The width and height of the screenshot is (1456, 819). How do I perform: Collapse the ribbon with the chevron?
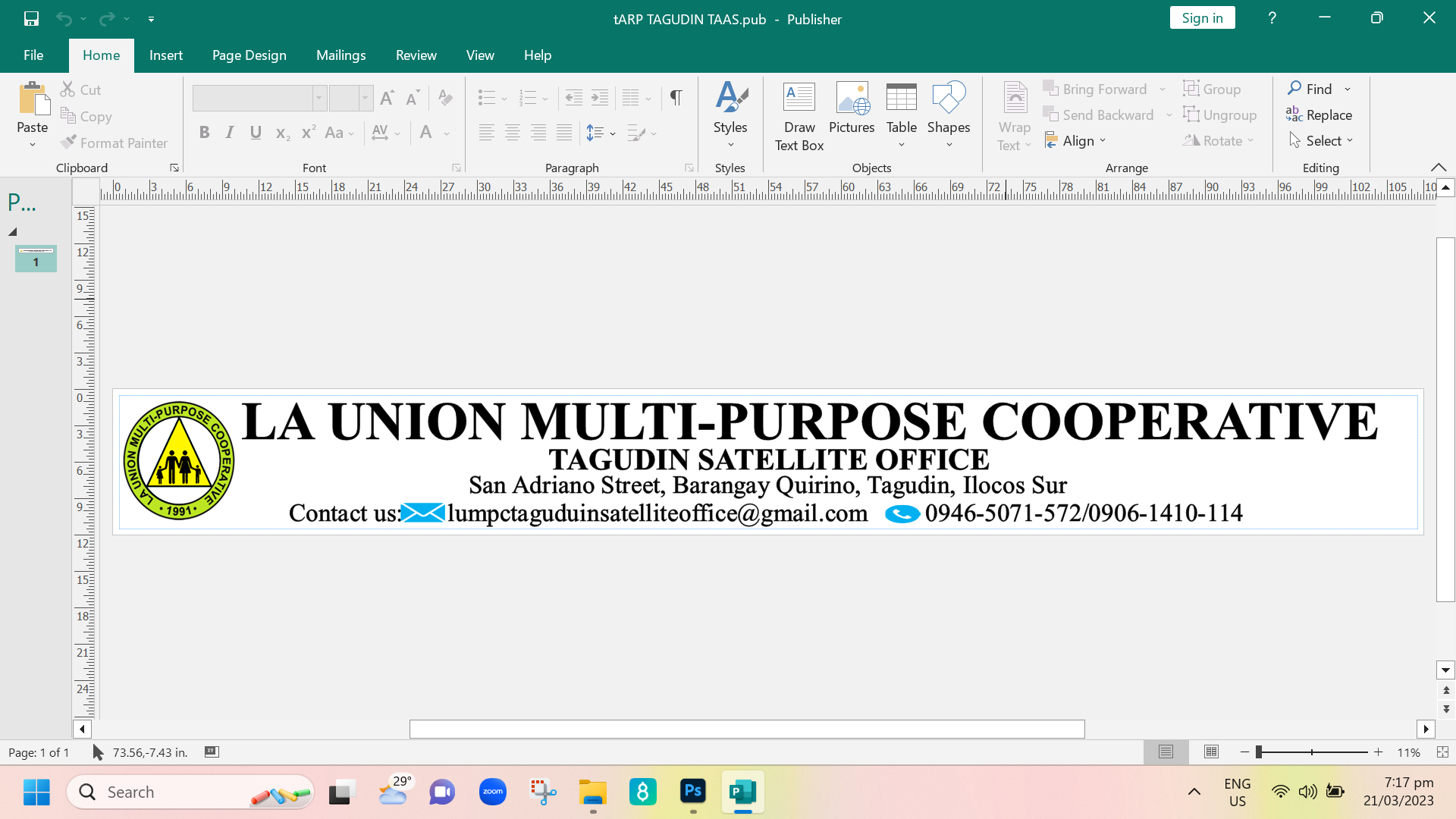tap(1438, 167)
